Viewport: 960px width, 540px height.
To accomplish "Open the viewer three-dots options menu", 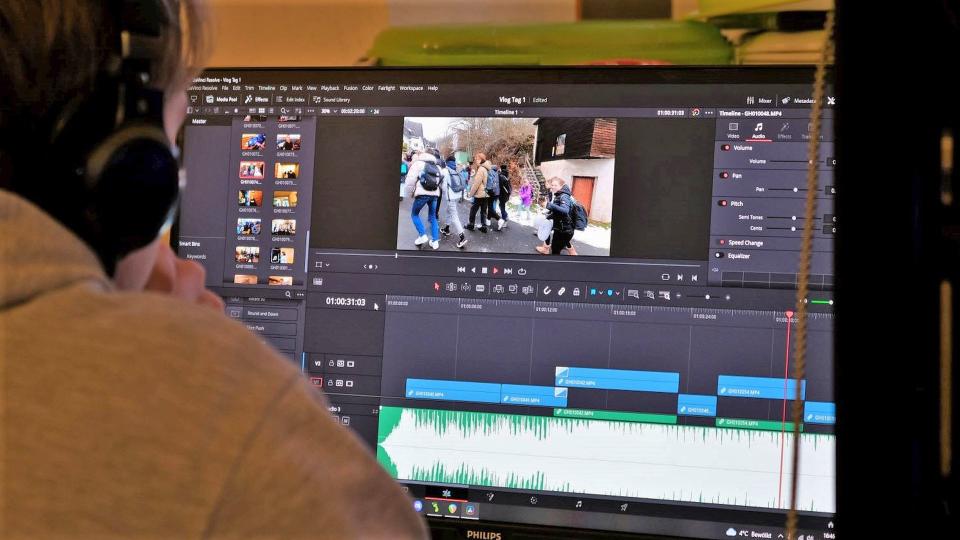I will coord(709,113).
